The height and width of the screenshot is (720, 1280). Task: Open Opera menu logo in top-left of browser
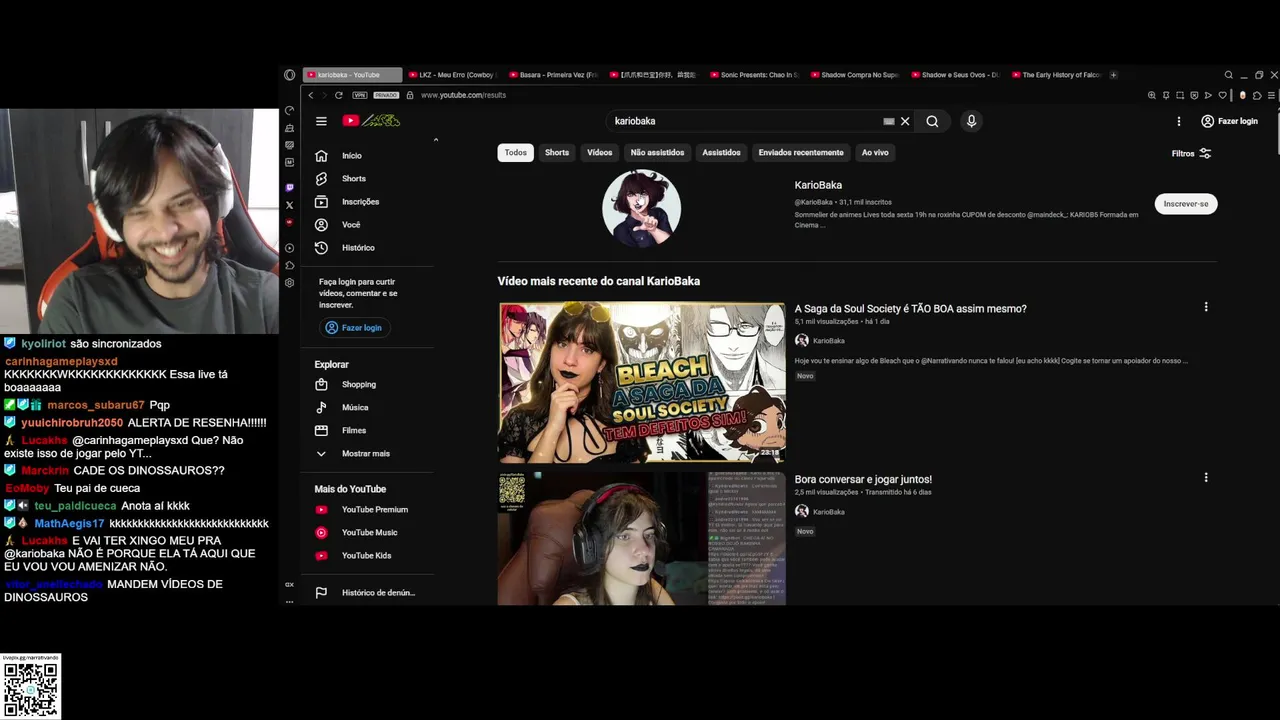click(x=290, y=75)
